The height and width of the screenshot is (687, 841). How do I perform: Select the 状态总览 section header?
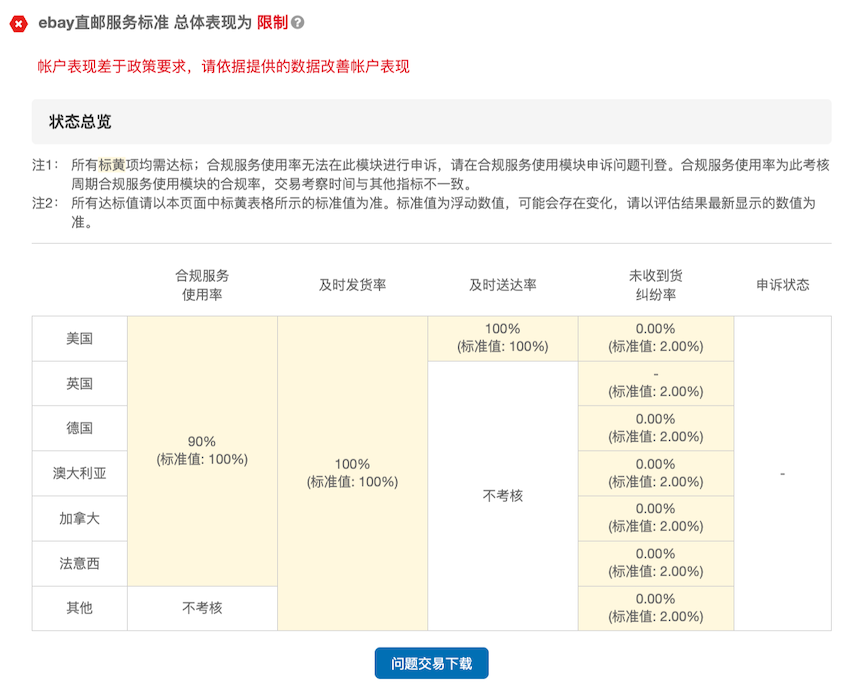(80, 122)
